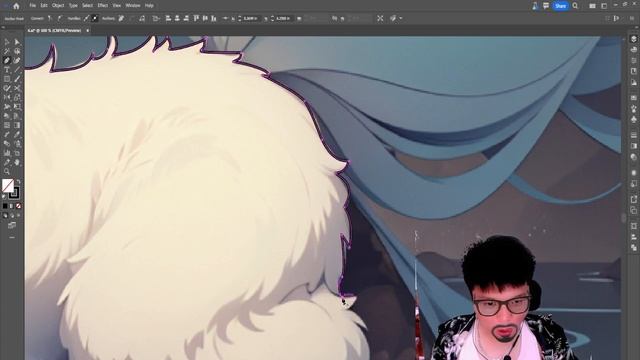
Task: Open the Help menu
Action: coord(149,6)
